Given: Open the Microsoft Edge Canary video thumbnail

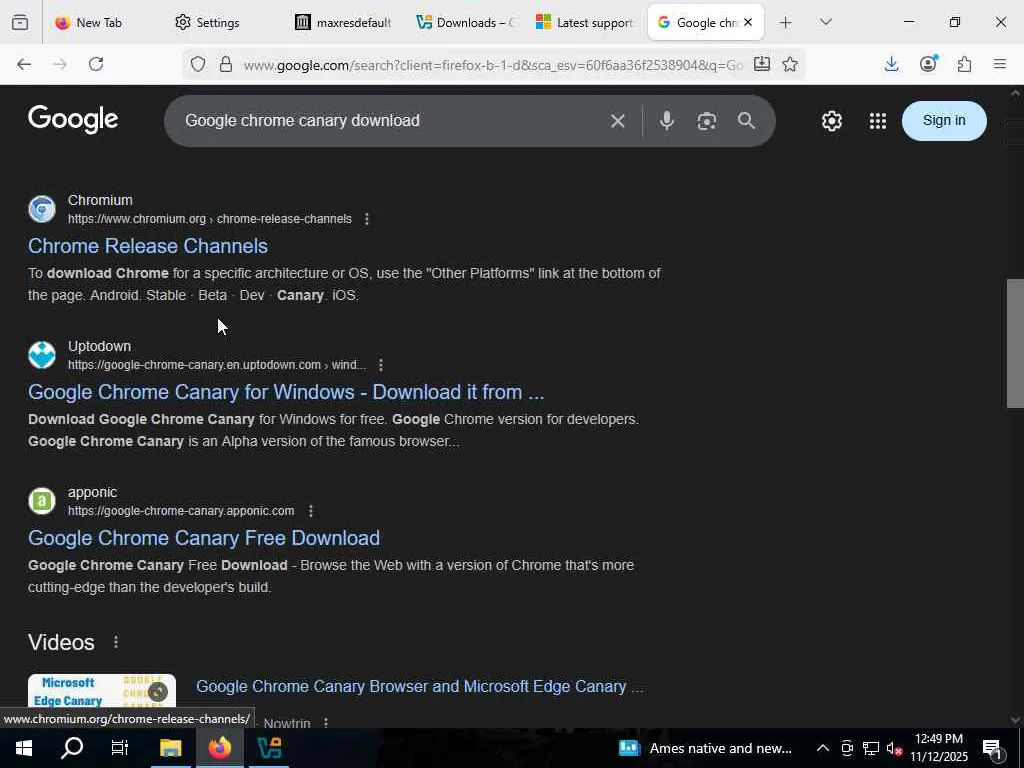Looking at the screenshot, I should click(102, 690).
